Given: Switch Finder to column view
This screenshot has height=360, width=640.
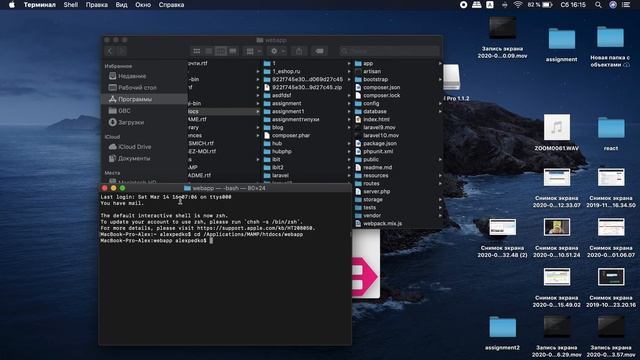Looking at the screenshot, I should [220, 51].
